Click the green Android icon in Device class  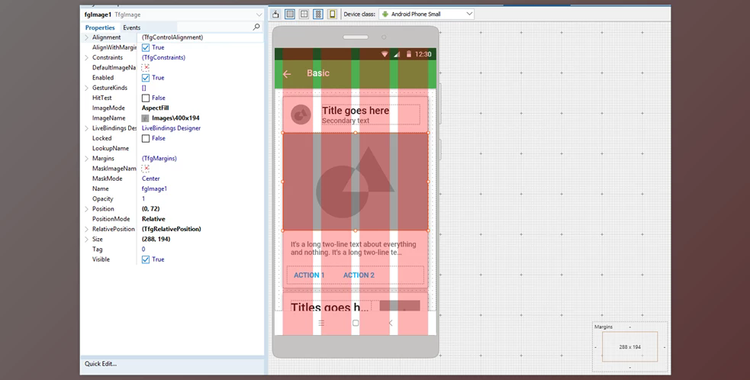[385, 14]
